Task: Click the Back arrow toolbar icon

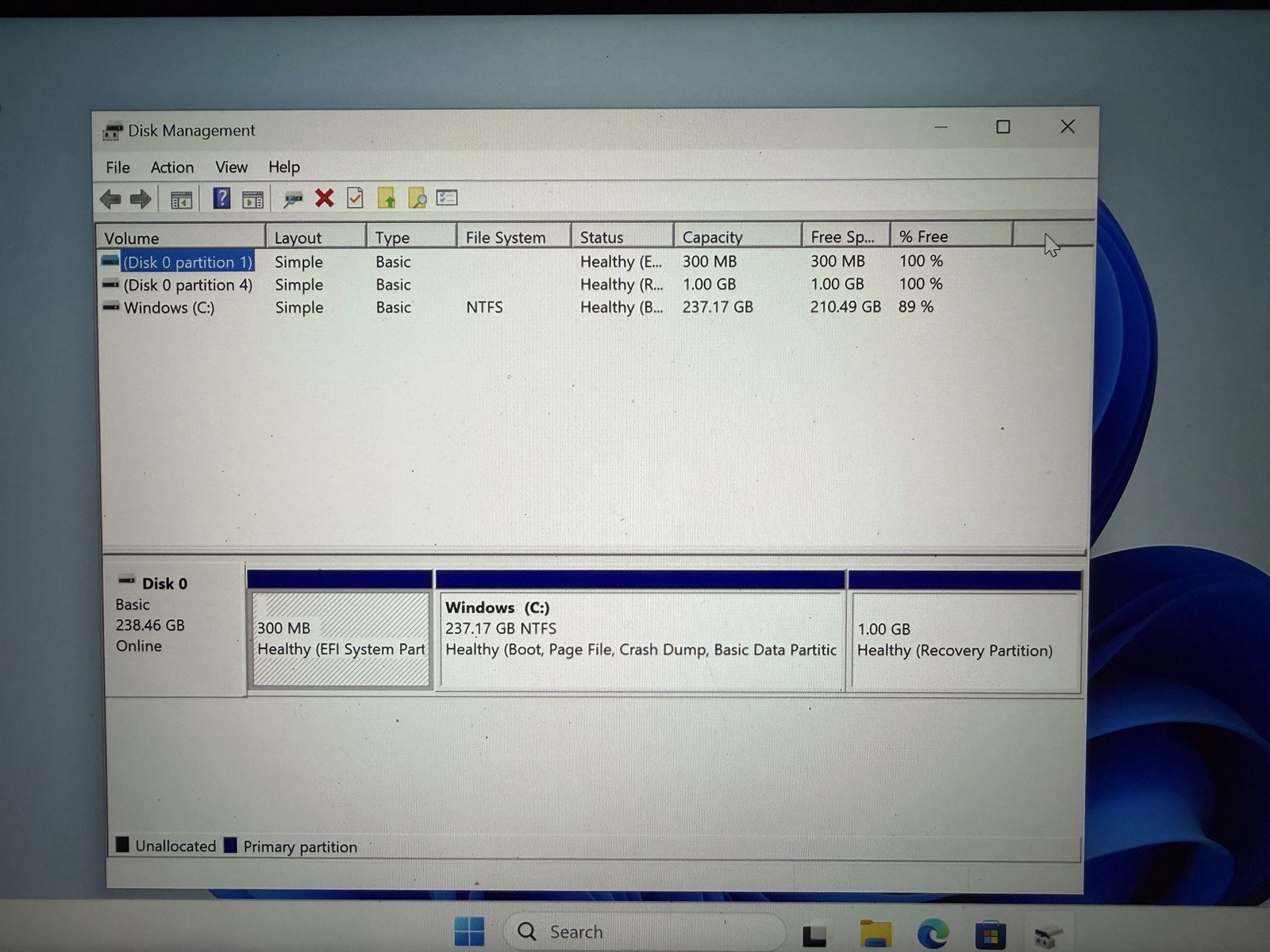Action: click(110, 199)
